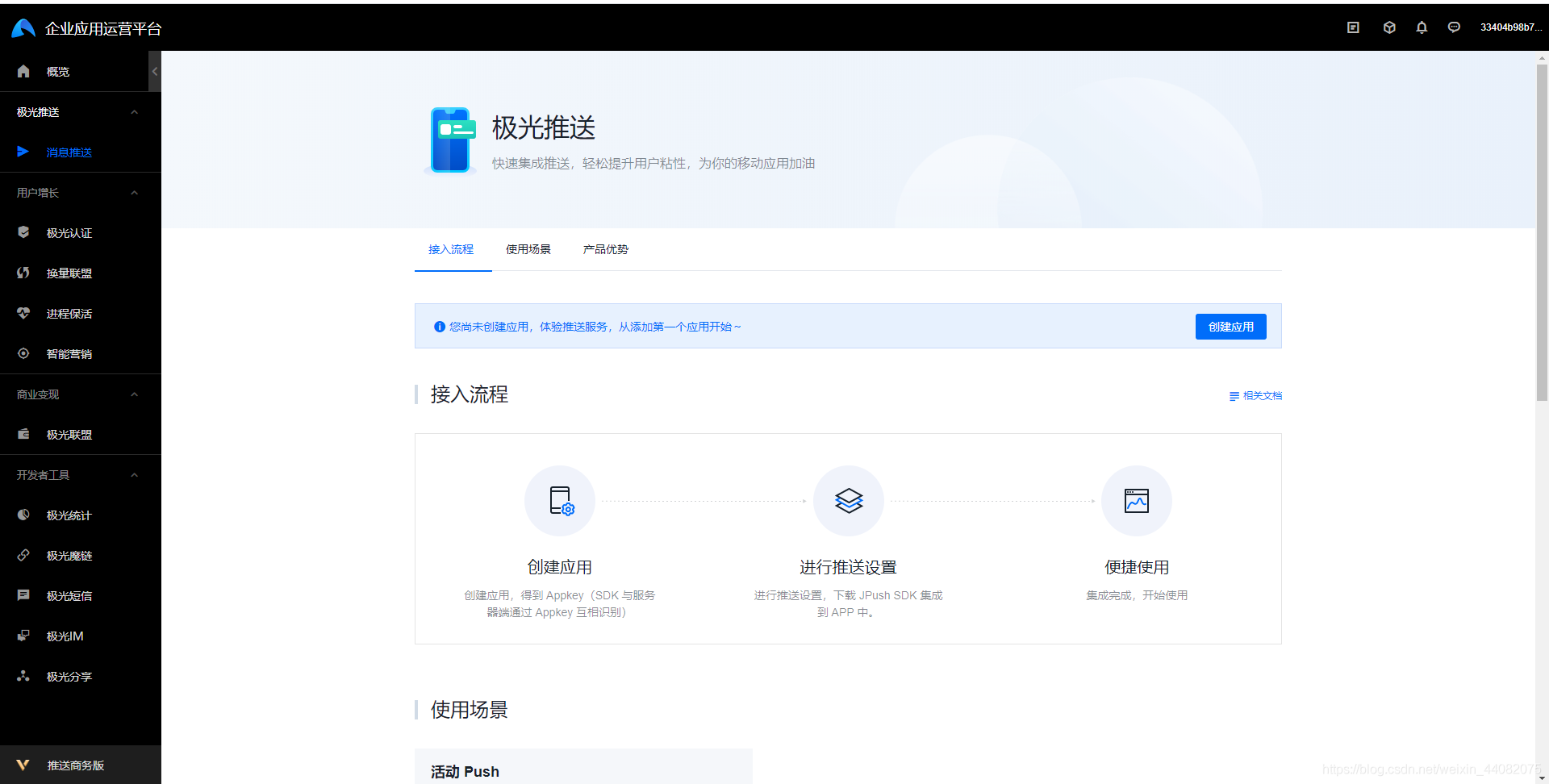1549x784 pixels.
Task: Collapse the 开发者工具 sidebar group
Action: [x=135, y=475]
